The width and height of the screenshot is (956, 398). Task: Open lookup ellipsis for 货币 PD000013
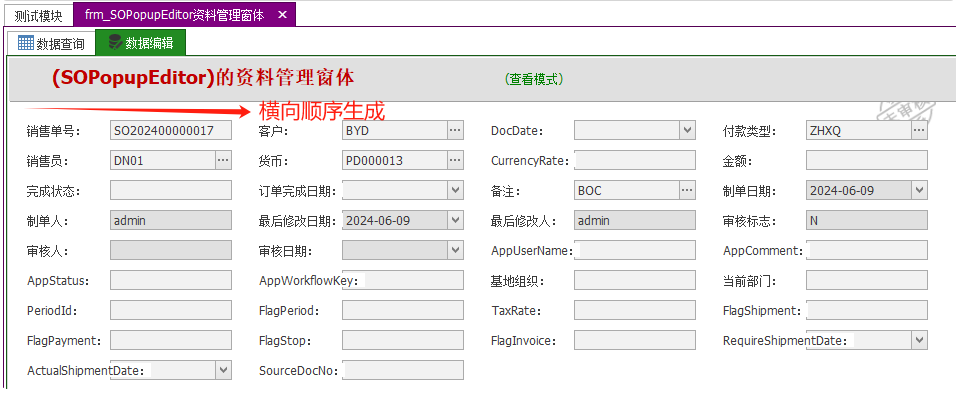point(455,160)
